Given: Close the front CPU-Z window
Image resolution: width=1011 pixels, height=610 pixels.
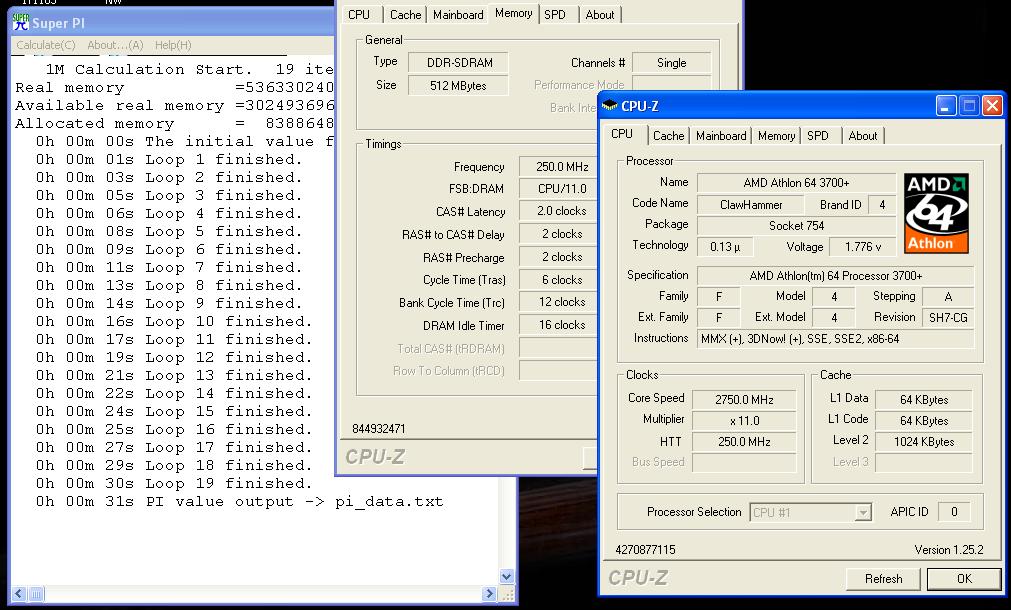Looking at the screenshot, I should pyautogui.click(x=992, y=106).
